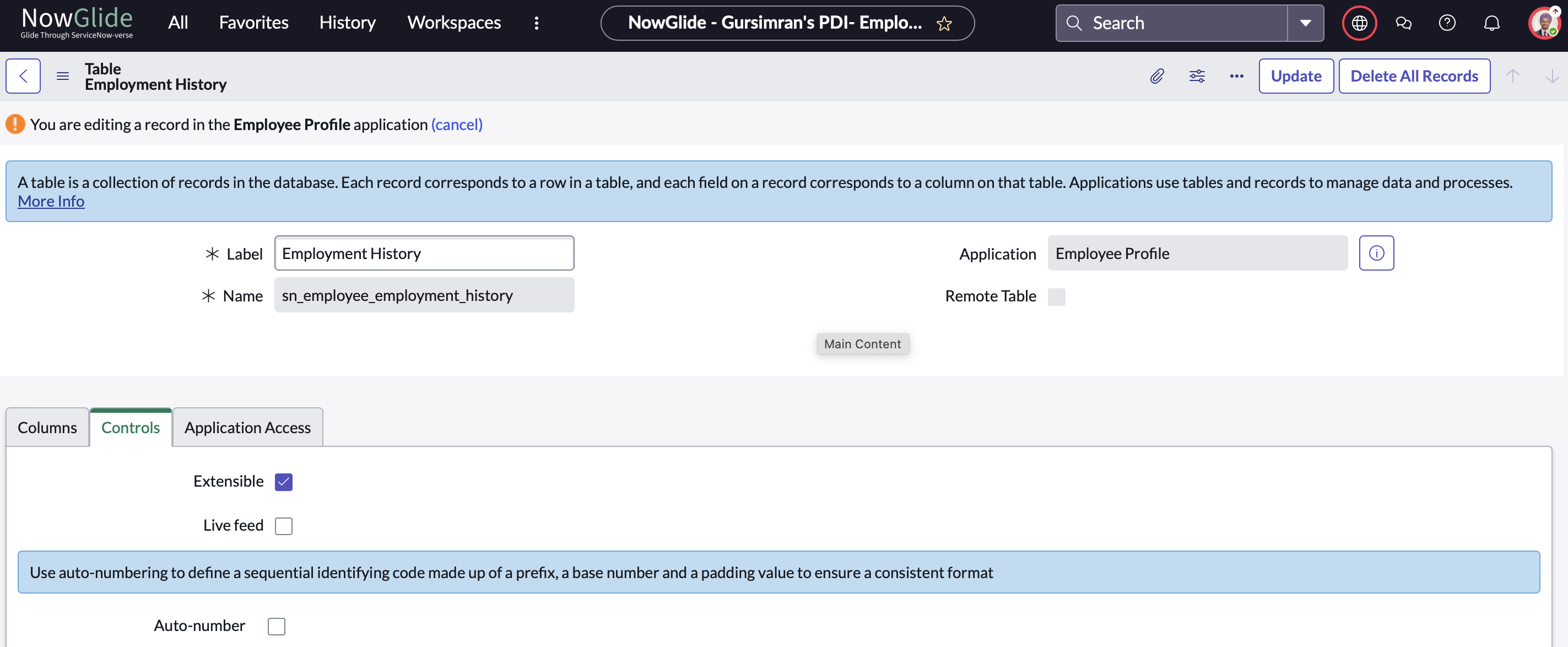Open the application scope globe picker
1568x647 pixels.
1360,23
